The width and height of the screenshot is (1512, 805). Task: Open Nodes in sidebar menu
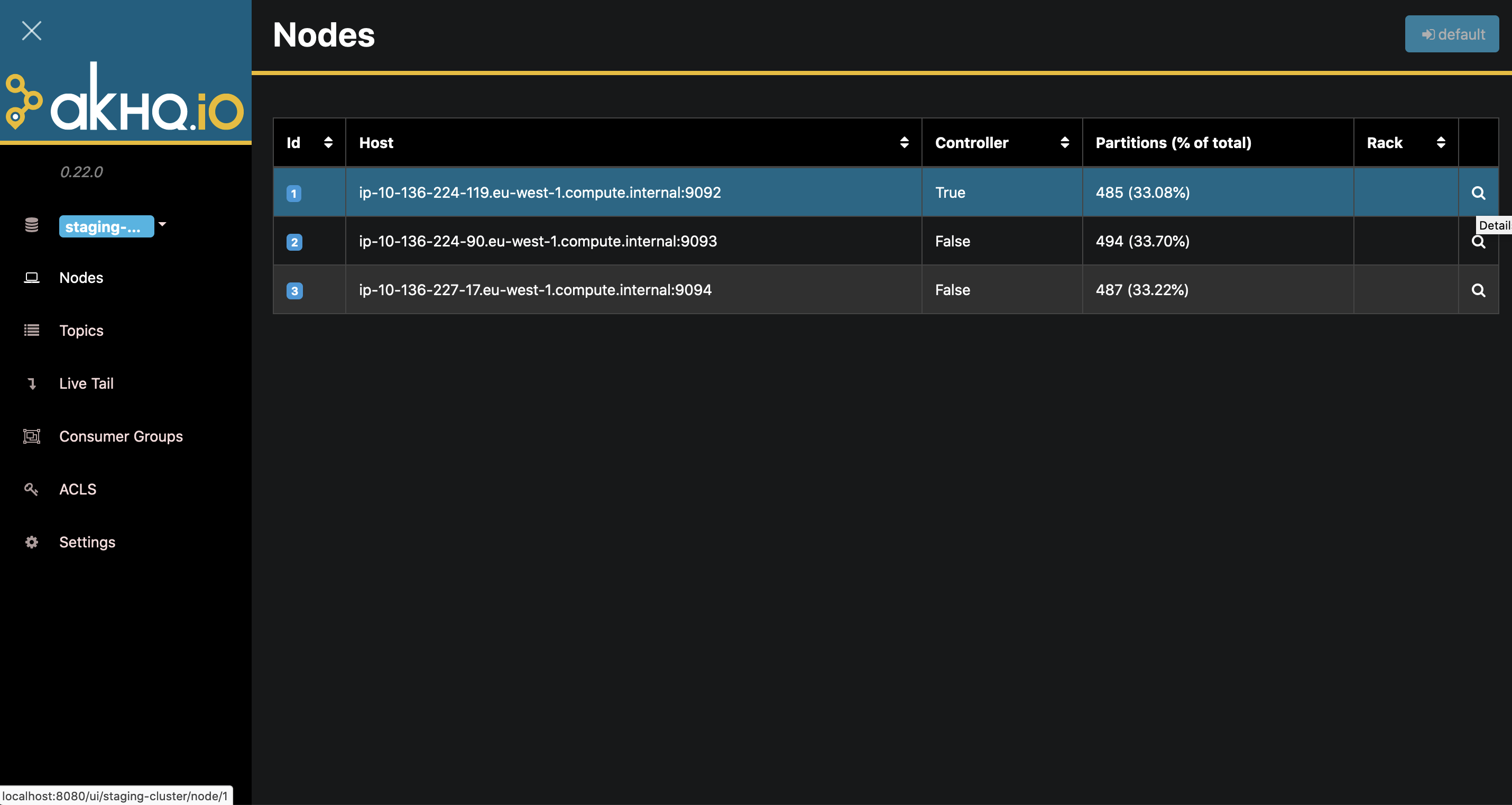[81, 278]
